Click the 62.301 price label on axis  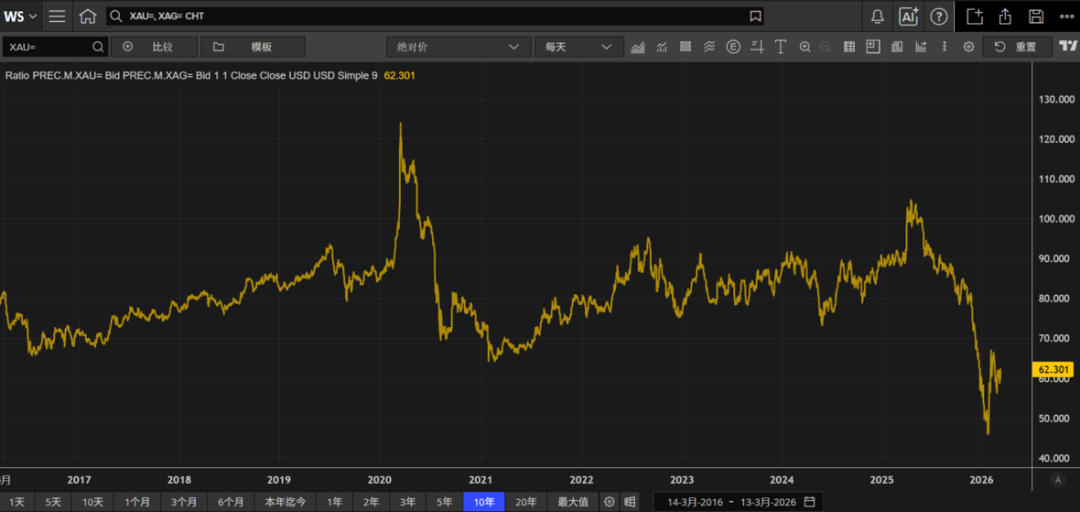coord(1053,370)
